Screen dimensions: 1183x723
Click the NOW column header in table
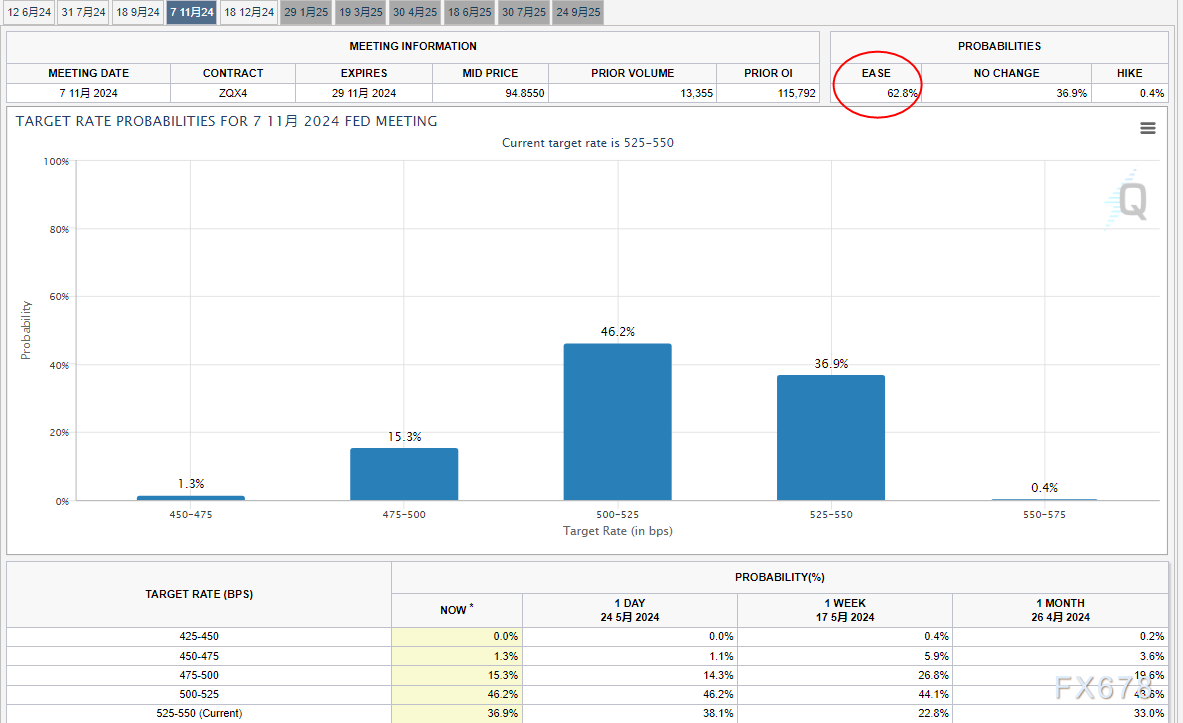[x=456, y=610]
